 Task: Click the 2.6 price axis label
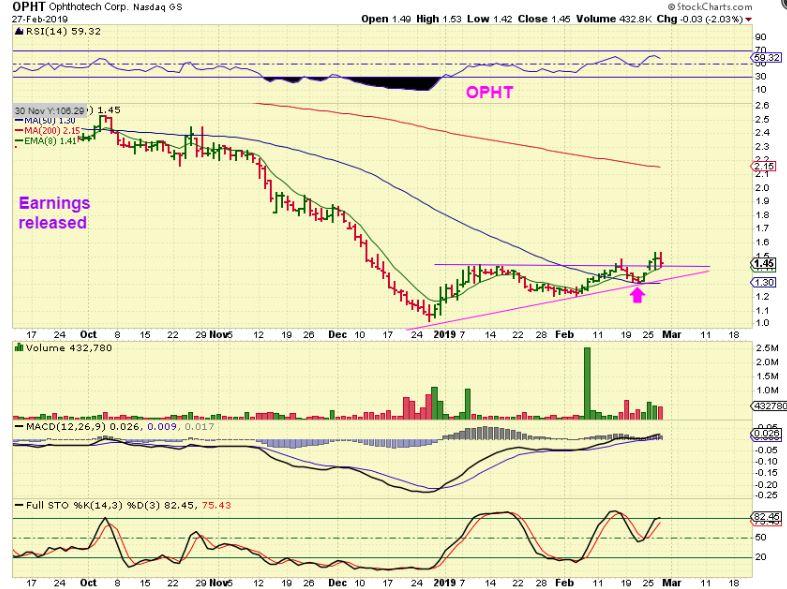click(x=762, y=105)
